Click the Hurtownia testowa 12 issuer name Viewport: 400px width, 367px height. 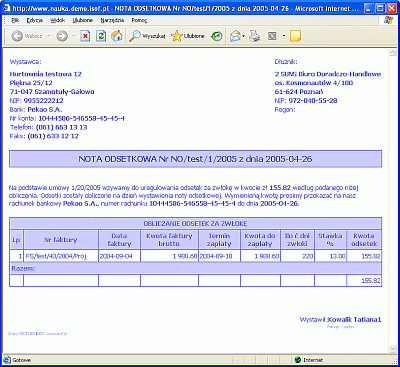tap(45, 74)
